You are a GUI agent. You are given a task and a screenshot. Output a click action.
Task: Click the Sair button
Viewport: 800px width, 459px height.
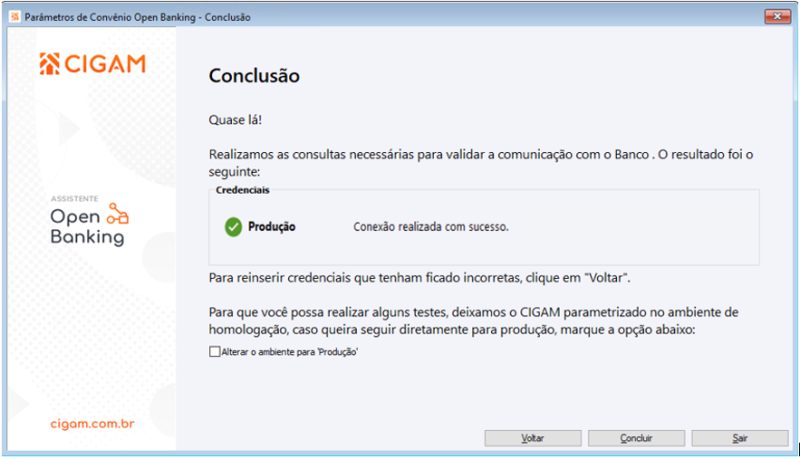(740, 438)
